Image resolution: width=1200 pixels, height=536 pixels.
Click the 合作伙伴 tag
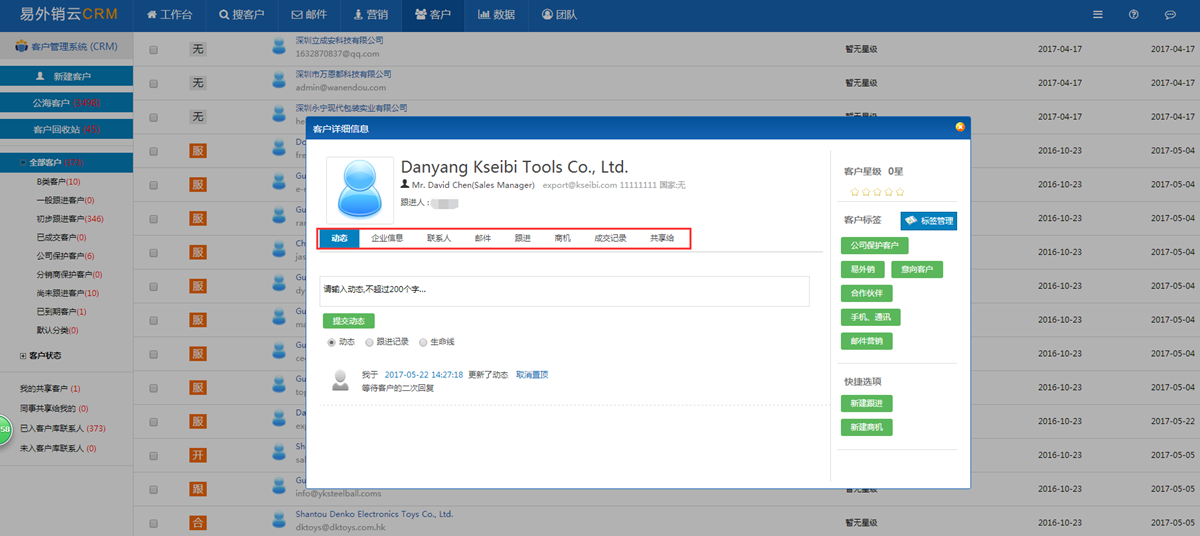pos(867,293)
